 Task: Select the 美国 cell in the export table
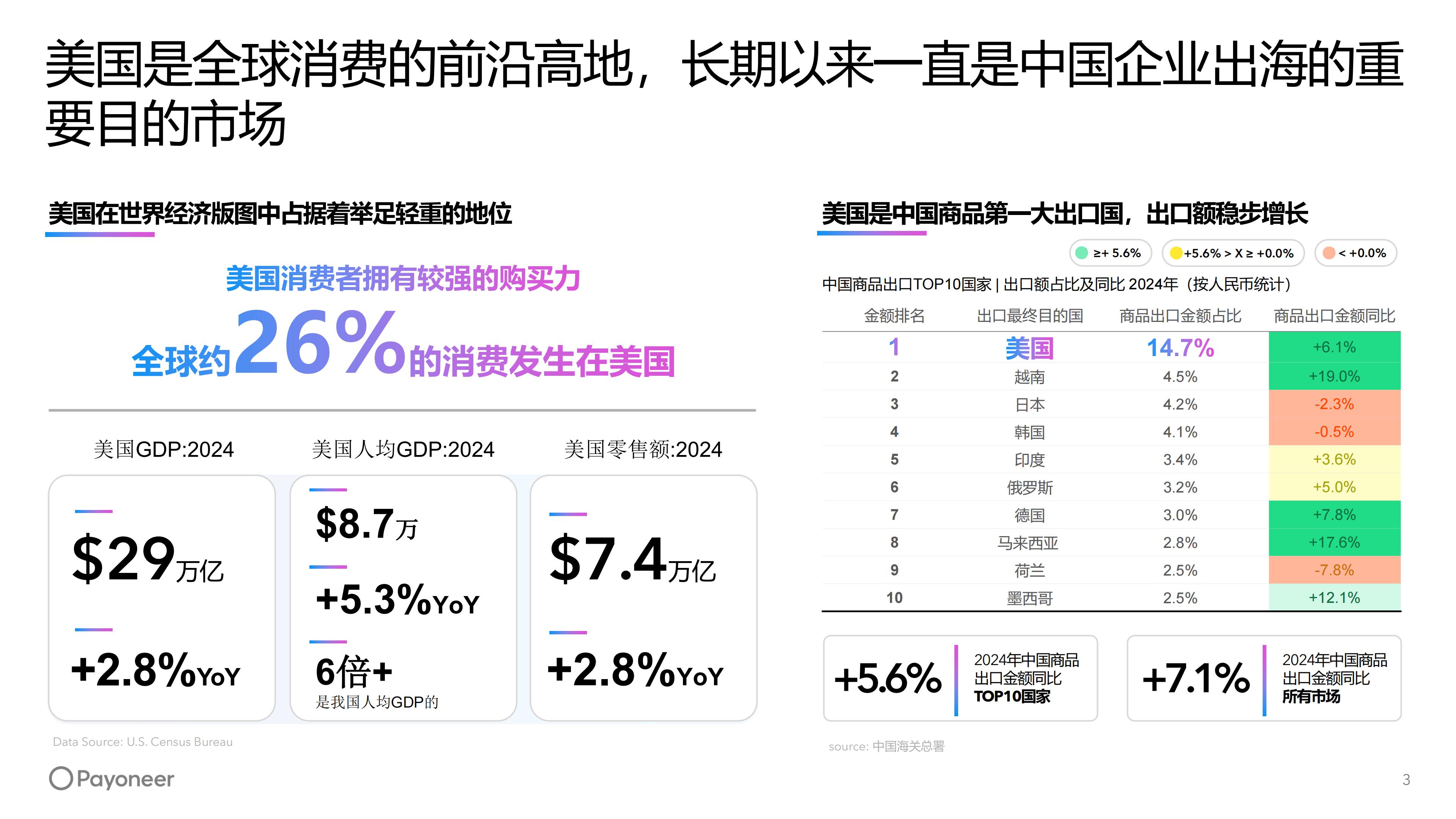pos(1029,348)
